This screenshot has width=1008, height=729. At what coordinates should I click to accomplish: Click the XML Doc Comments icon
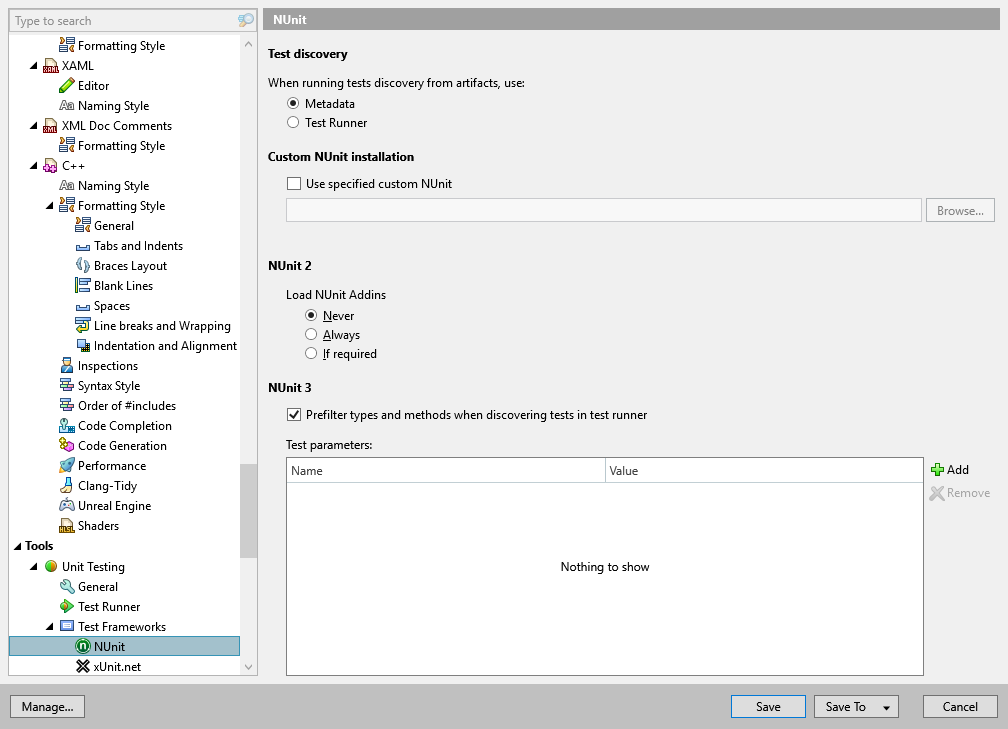tap(50, 125)
